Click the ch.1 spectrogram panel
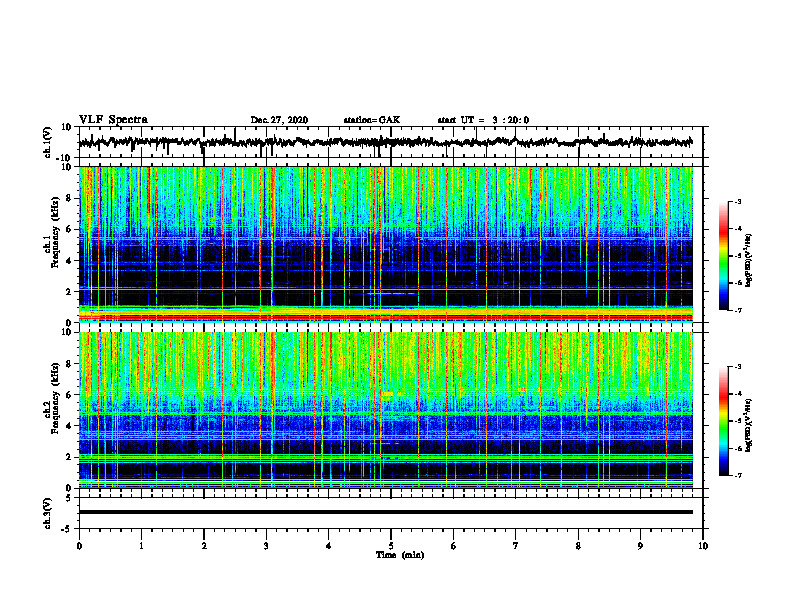This screenshot has height=612, width=792. [385, 244]
